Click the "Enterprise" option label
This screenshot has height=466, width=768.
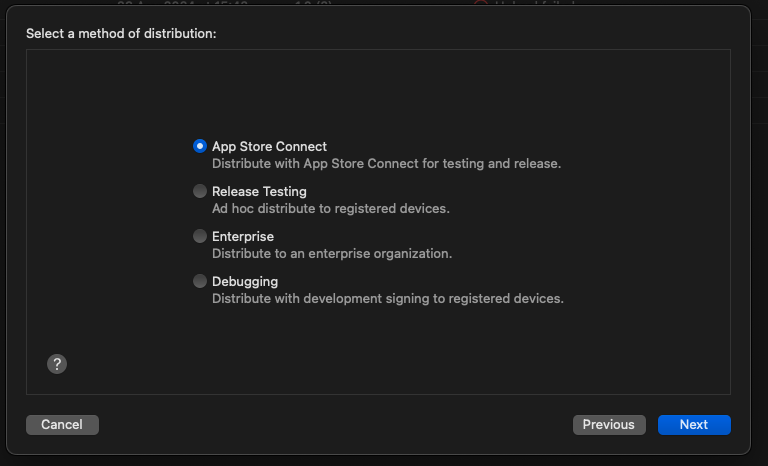243,236
